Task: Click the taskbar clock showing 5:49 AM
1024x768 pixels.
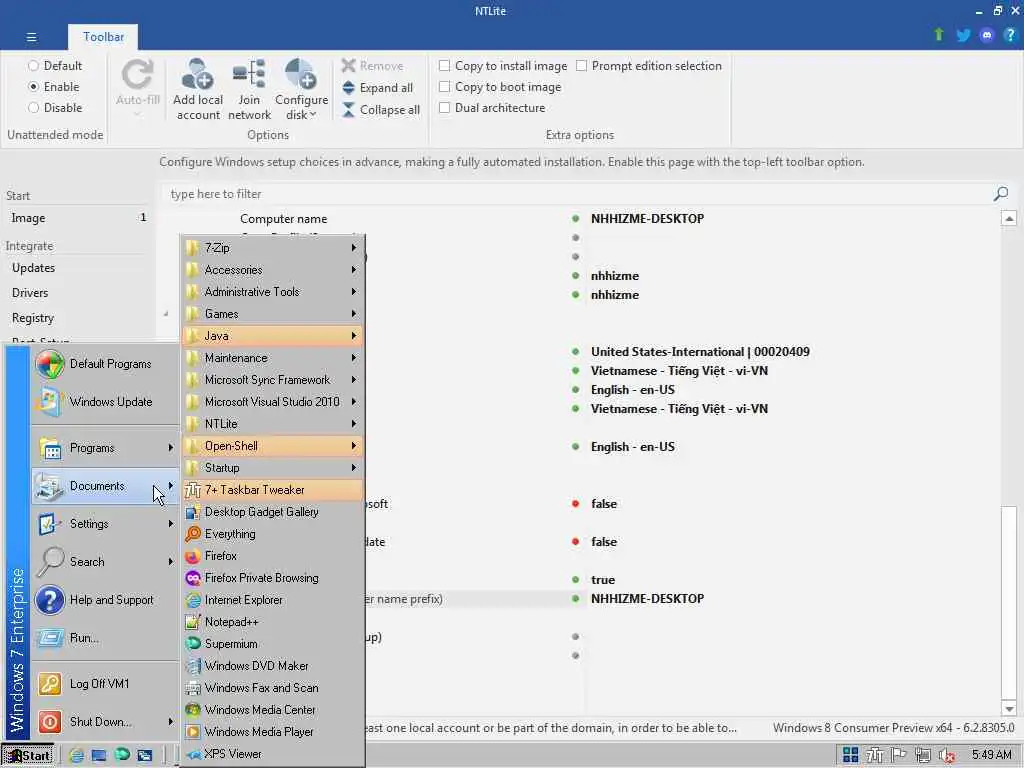Action: [991, 755]
